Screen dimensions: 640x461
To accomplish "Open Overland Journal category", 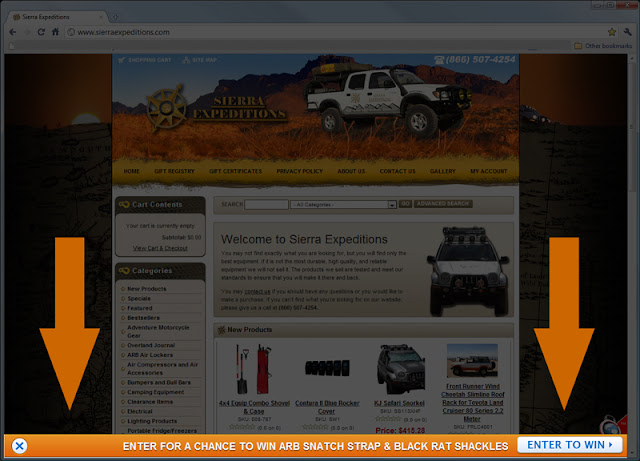I will point(151,345).
